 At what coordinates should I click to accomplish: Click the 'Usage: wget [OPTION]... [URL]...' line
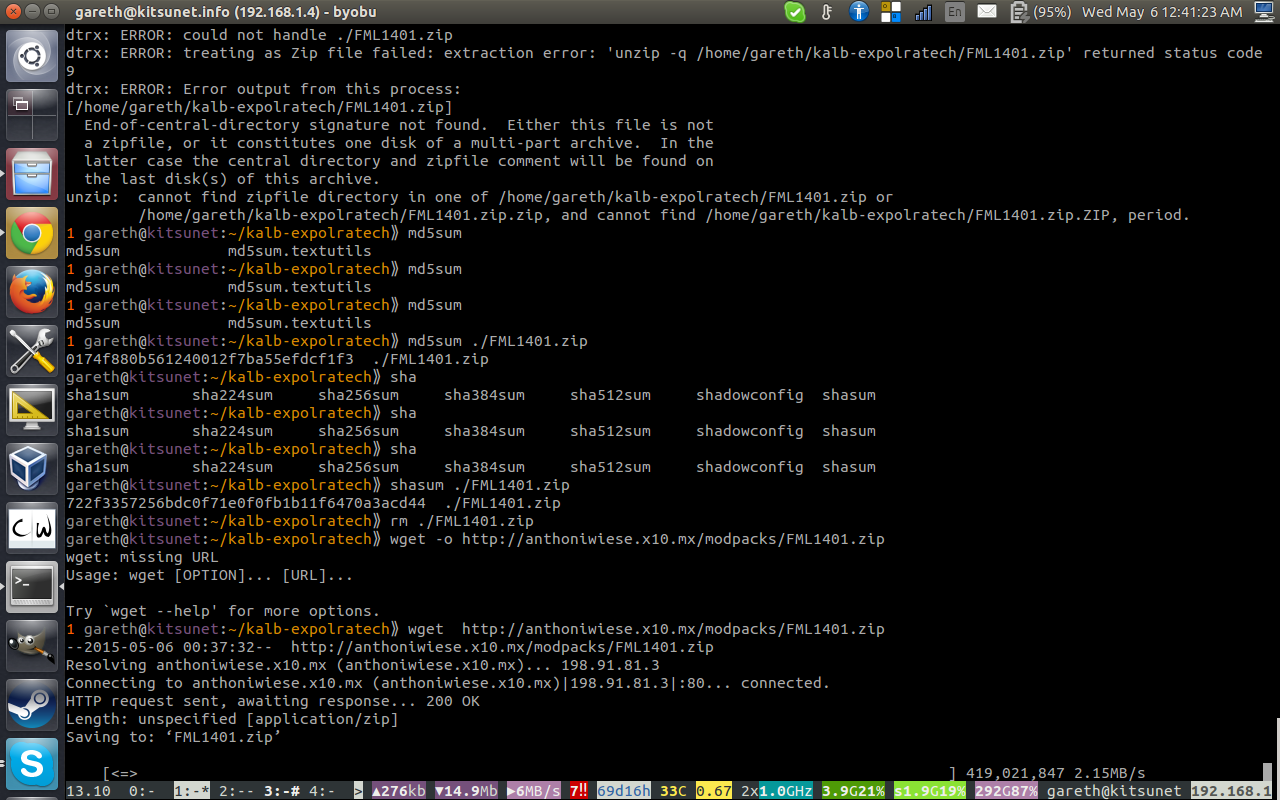pos(210,575)
